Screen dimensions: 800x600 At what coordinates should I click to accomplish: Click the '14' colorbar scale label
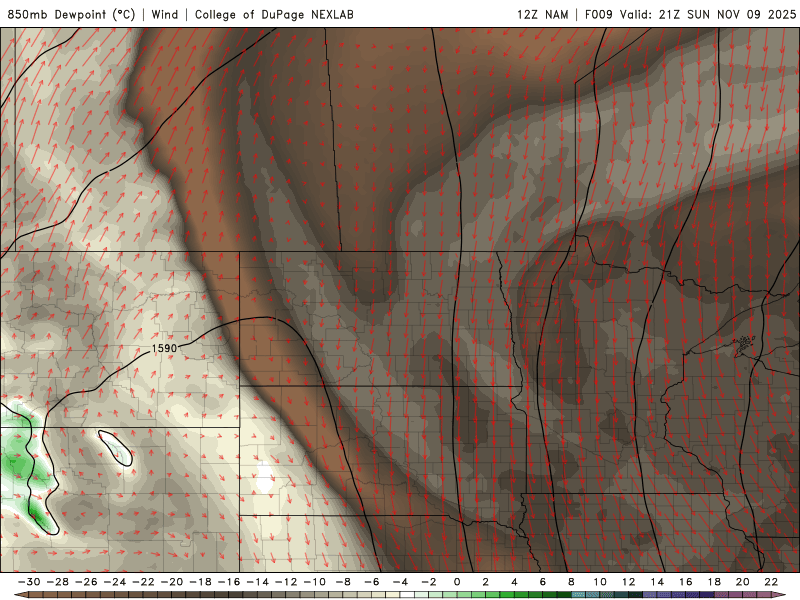657,582
